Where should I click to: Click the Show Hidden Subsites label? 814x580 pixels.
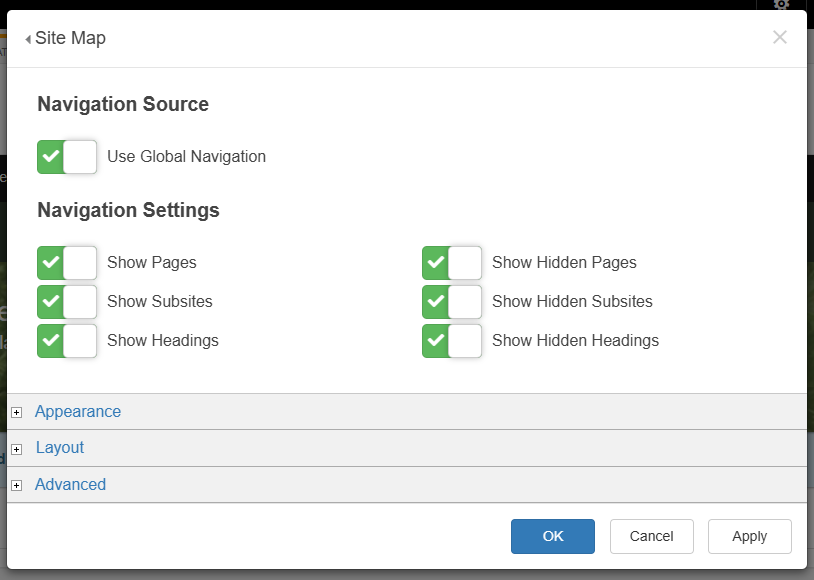(x=572, y=301)
